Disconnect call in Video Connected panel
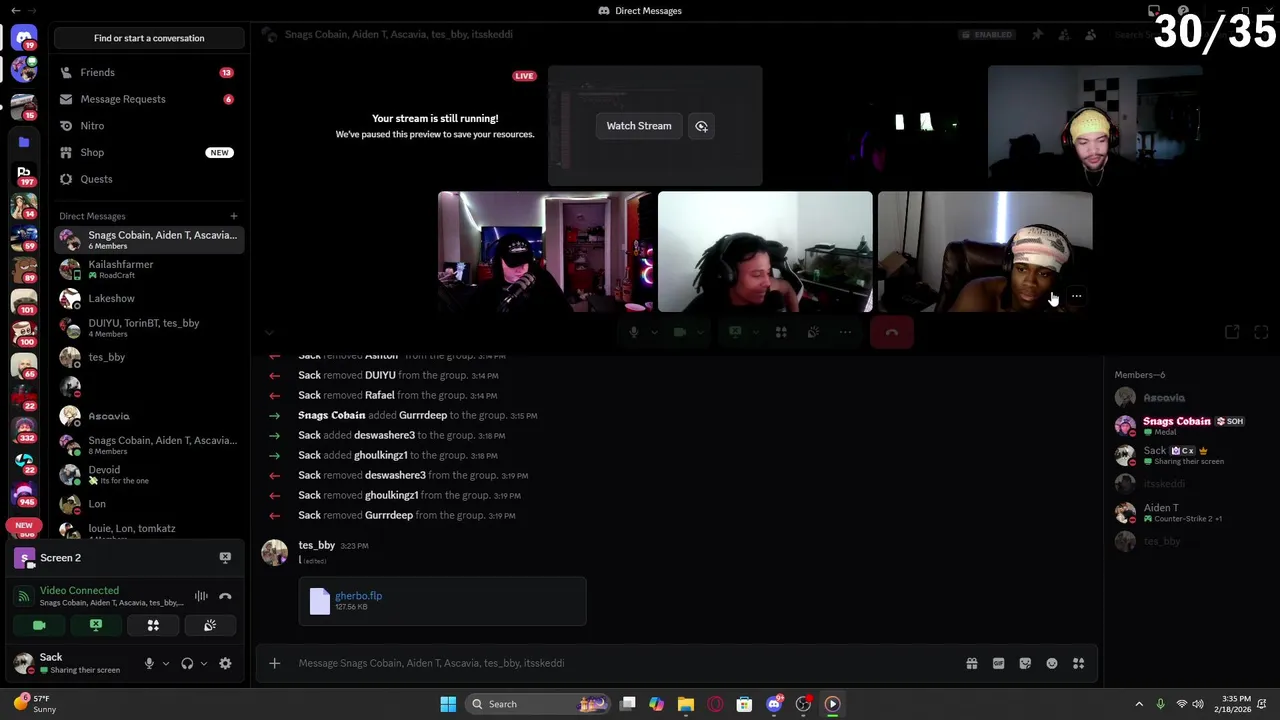Screen dimensions: 1280x720 click(225, 596)
